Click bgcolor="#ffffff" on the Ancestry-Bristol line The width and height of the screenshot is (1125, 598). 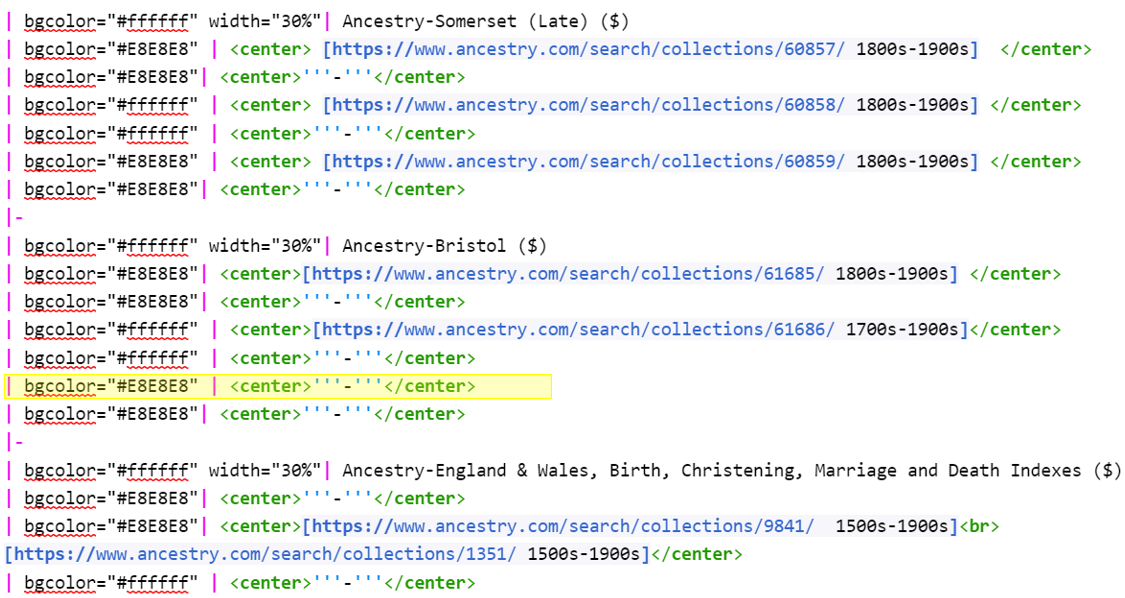point(111,246)
